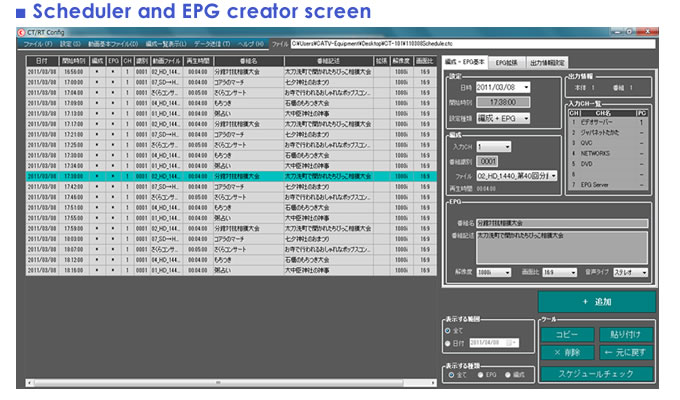This screenshot has height=400, width=680.
Task: Open the 解像度 dropdown showing 1080i
Action: pyautogui.click(x=507, y=272)
